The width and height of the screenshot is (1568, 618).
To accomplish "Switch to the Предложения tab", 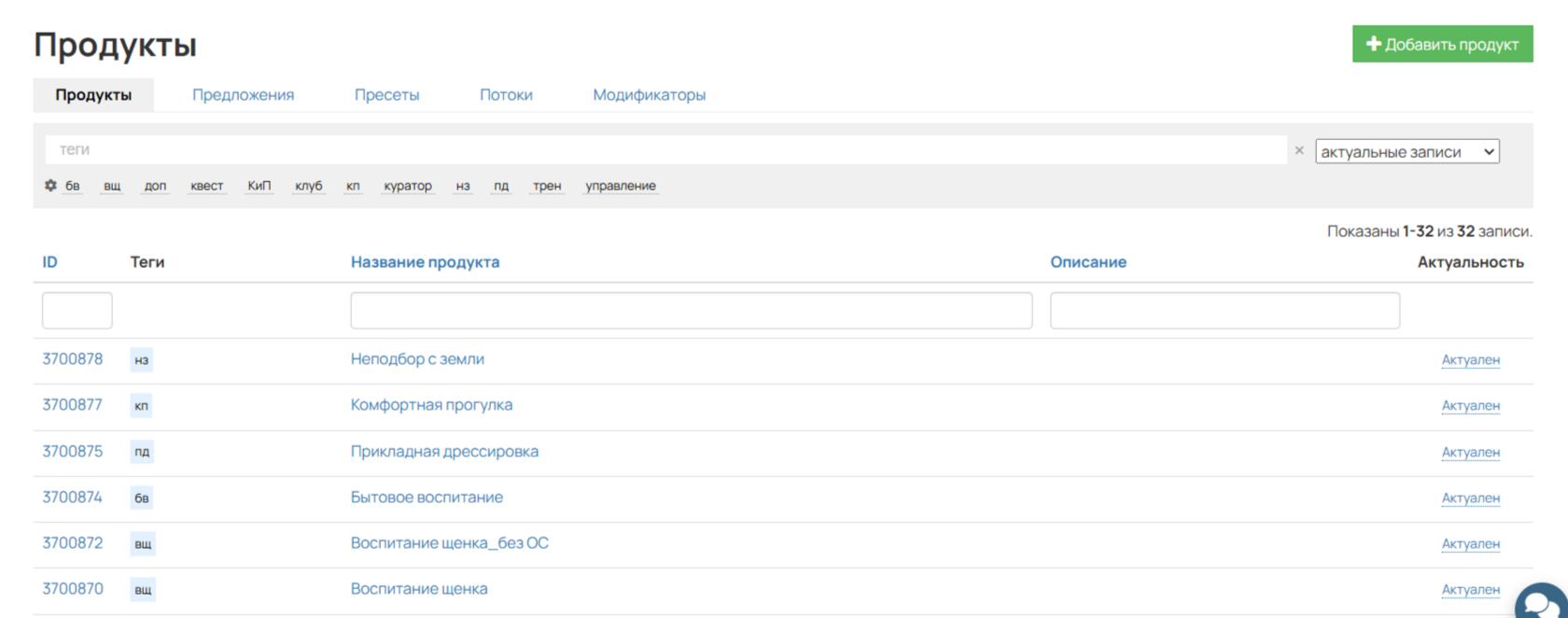I will click(x=243, y=95).
